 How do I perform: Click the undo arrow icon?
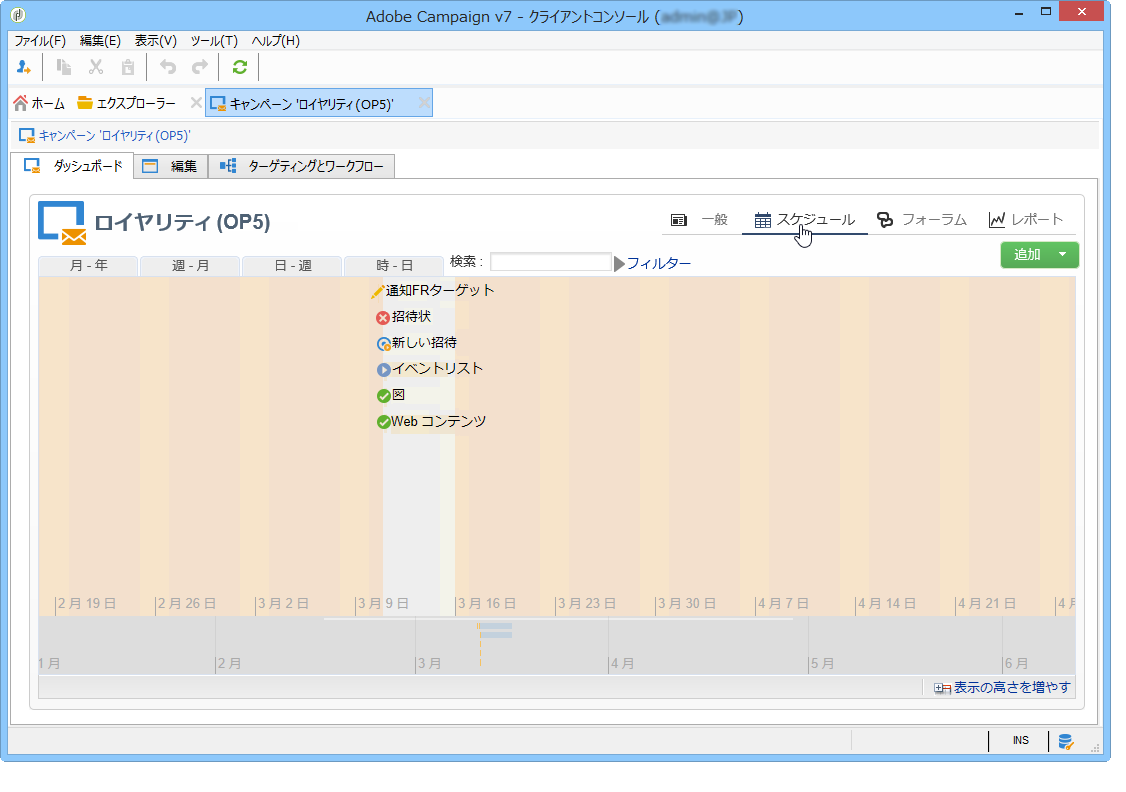tap(168, 67)
